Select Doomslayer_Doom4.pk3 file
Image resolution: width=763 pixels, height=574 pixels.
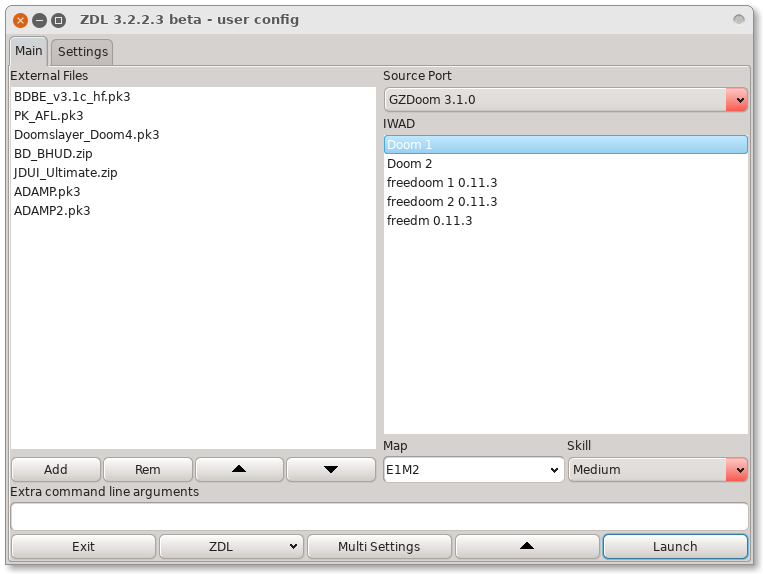(193, 134)
